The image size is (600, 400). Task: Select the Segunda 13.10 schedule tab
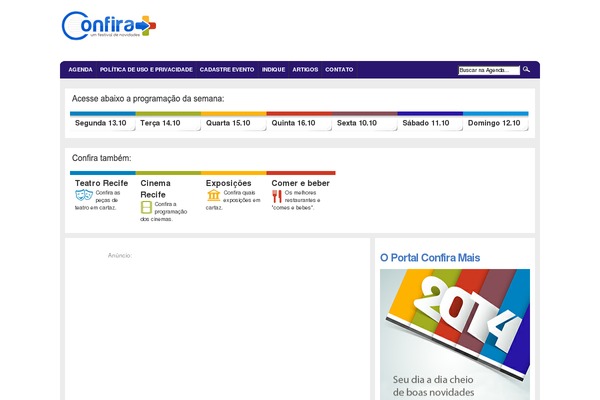tap(103, 123)
